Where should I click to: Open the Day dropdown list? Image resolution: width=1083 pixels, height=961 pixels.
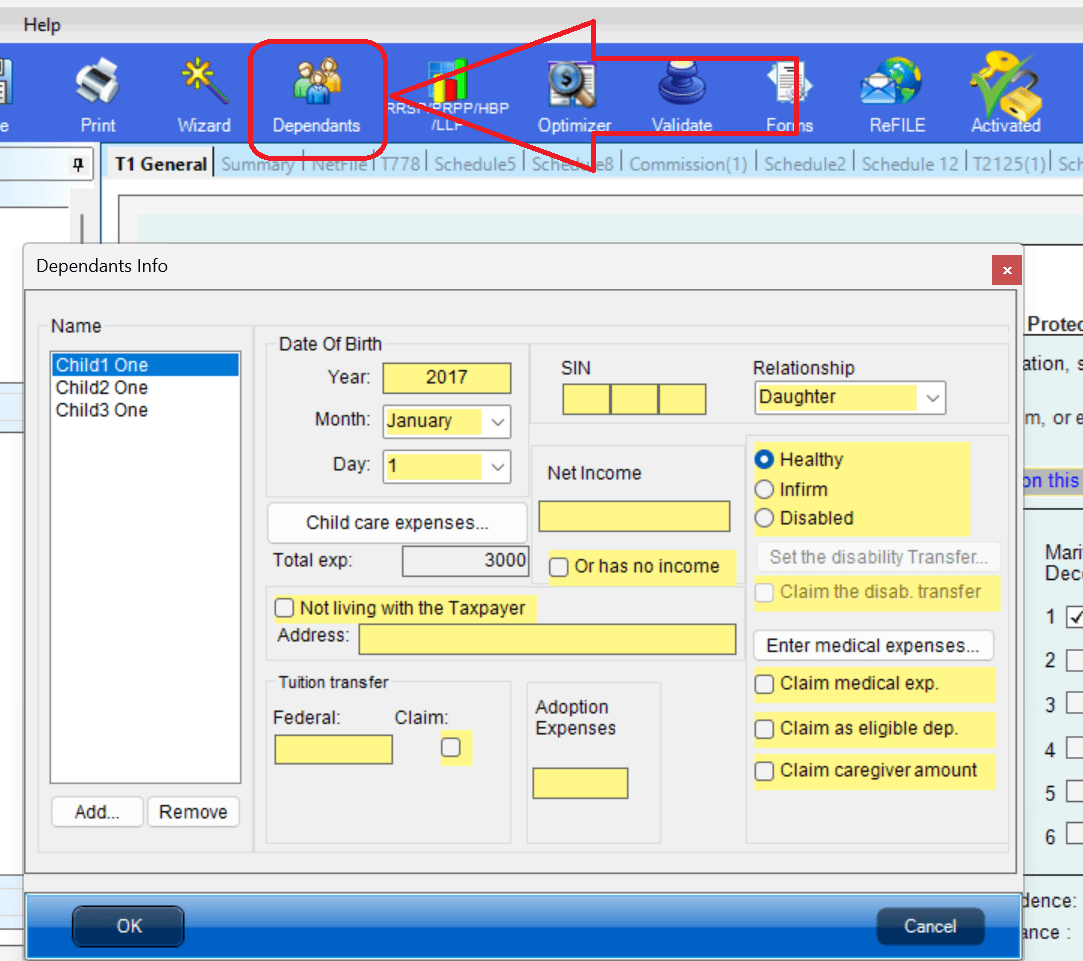[498, 467]
